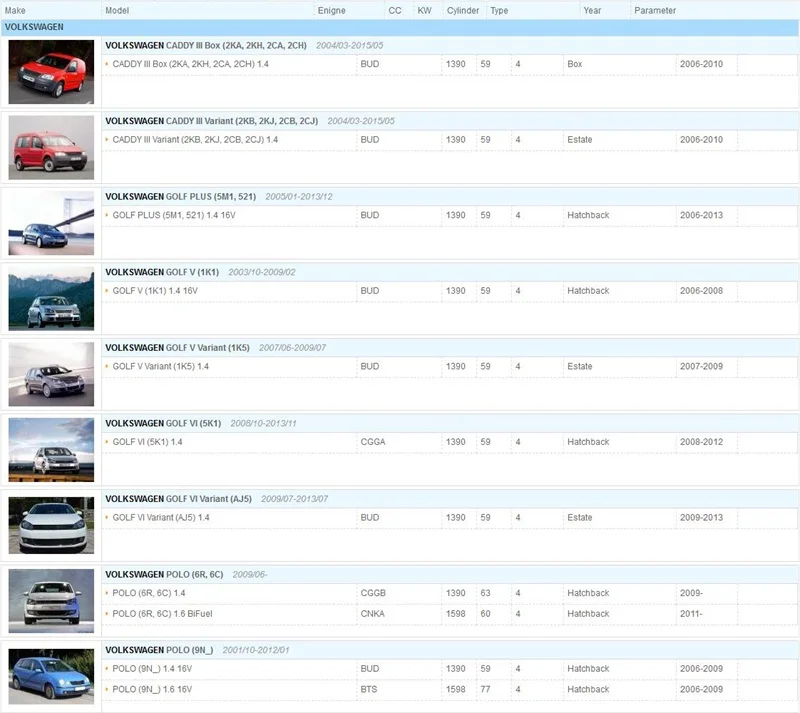The image size is (800, 713).
Task: View the Golf V Variant (1K5) thumbnail
Action: [x=51, y=374]
